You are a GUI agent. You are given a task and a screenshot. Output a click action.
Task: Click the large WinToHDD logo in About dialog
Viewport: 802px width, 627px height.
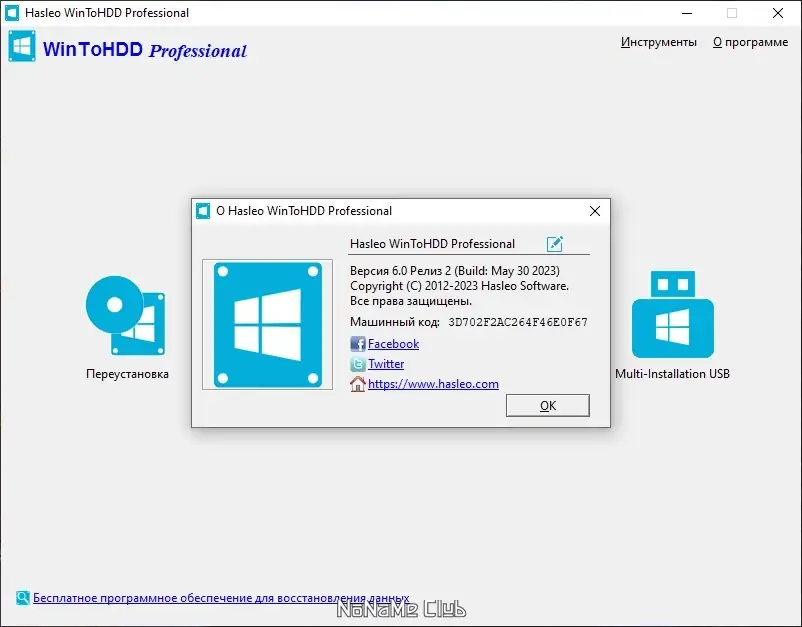coord(268,325)
